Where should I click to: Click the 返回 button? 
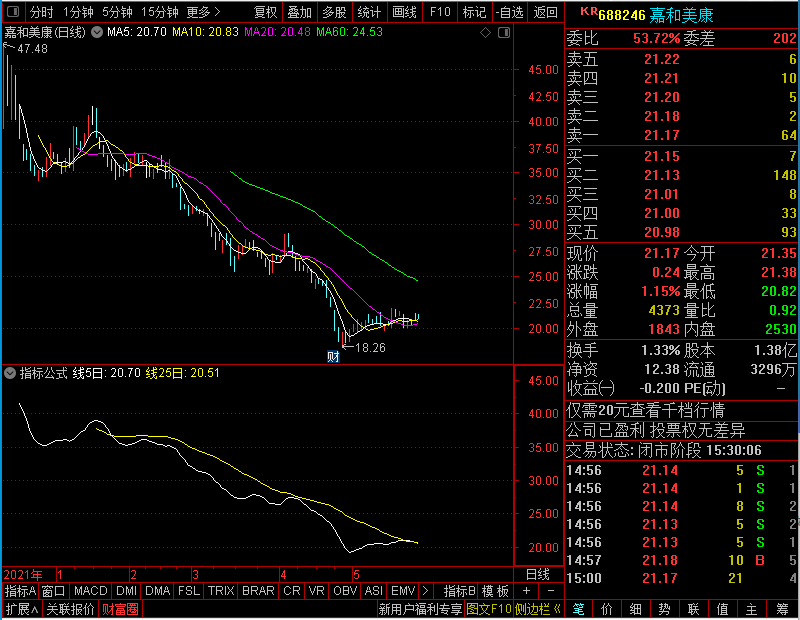pos(545,12)
